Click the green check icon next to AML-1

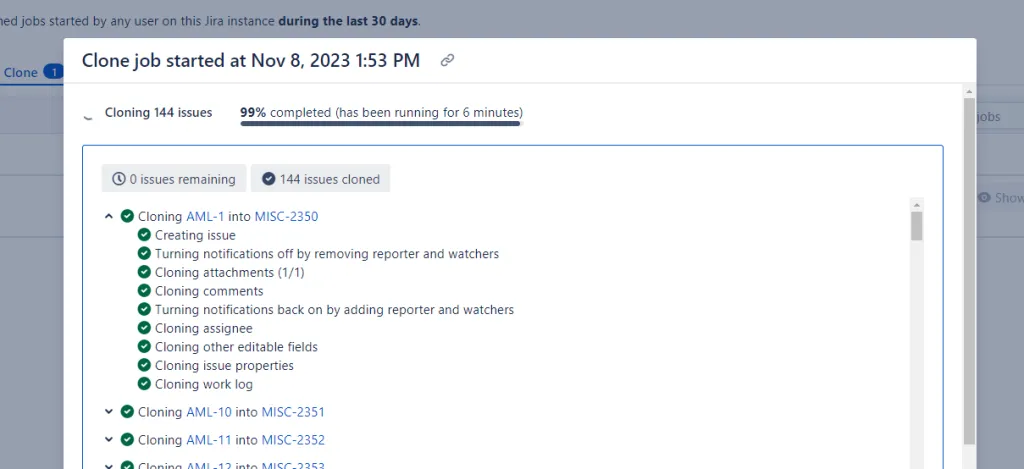coord(127,216)
